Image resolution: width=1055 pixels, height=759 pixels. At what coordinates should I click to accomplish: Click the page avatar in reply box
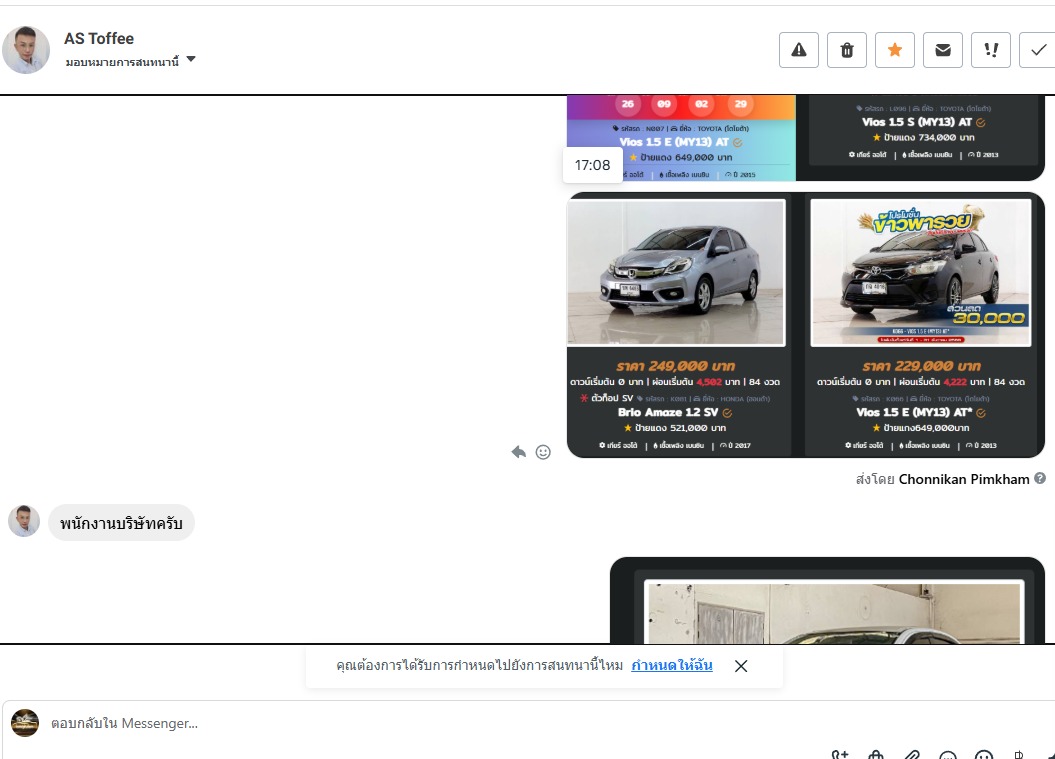tap(25, 723)
